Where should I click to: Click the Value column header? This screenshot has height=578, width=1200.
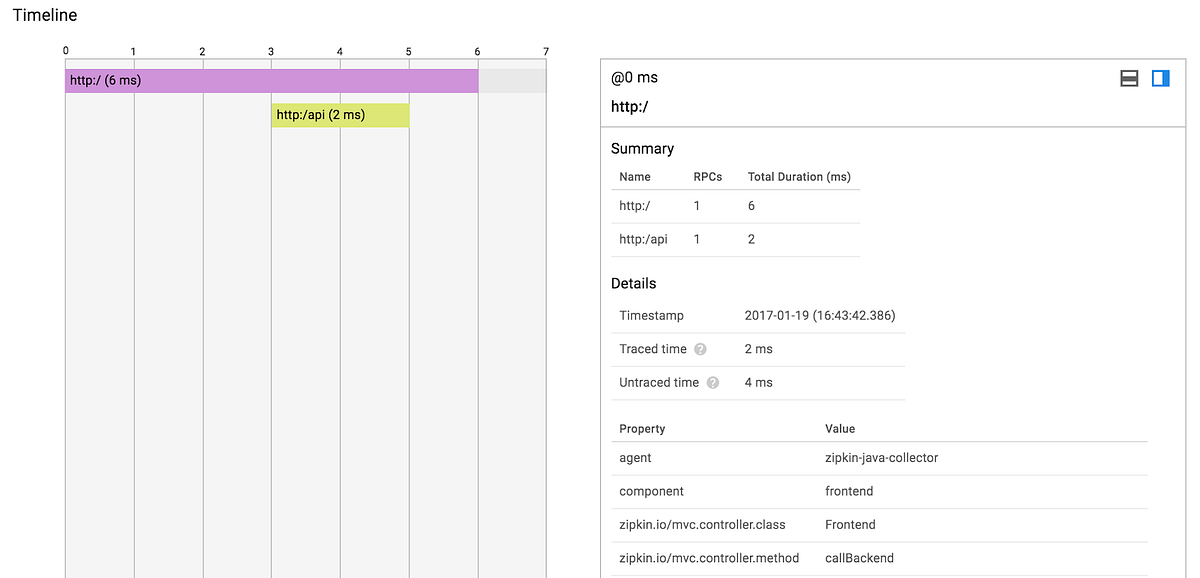(x=840, y=428)
